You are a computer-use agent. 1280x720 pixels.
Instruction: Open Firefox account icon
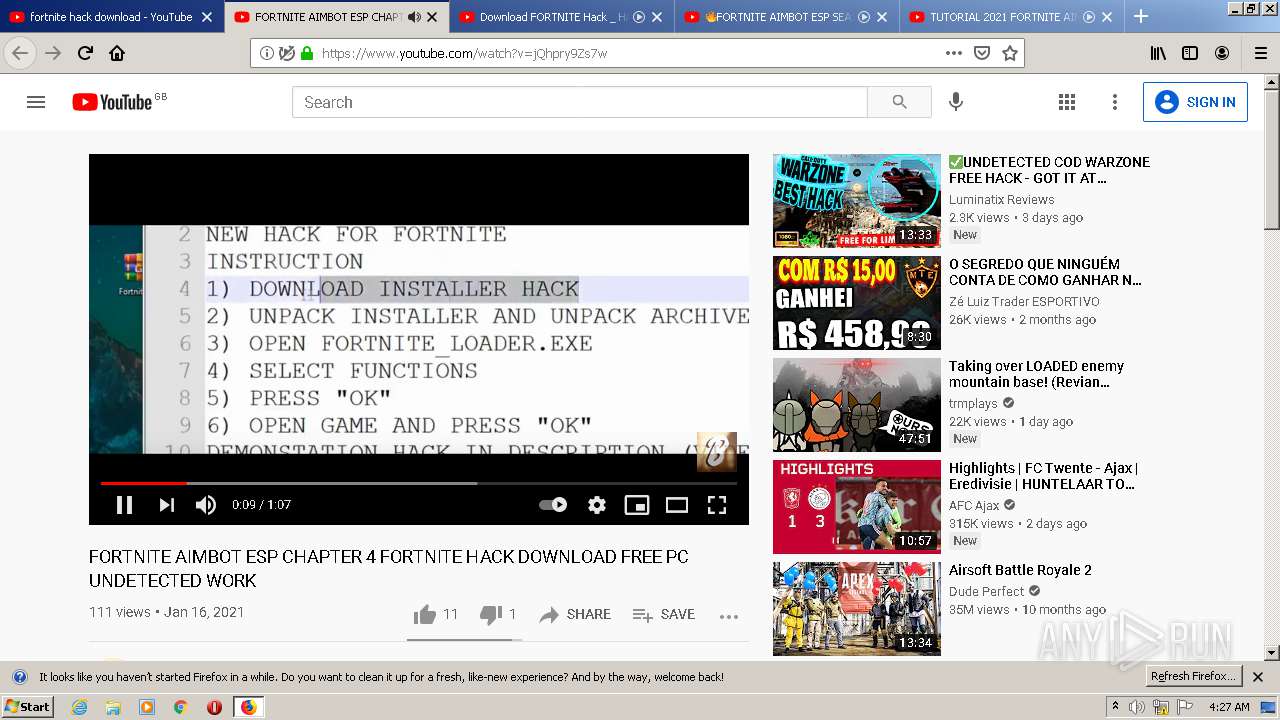coord(1222,53)
